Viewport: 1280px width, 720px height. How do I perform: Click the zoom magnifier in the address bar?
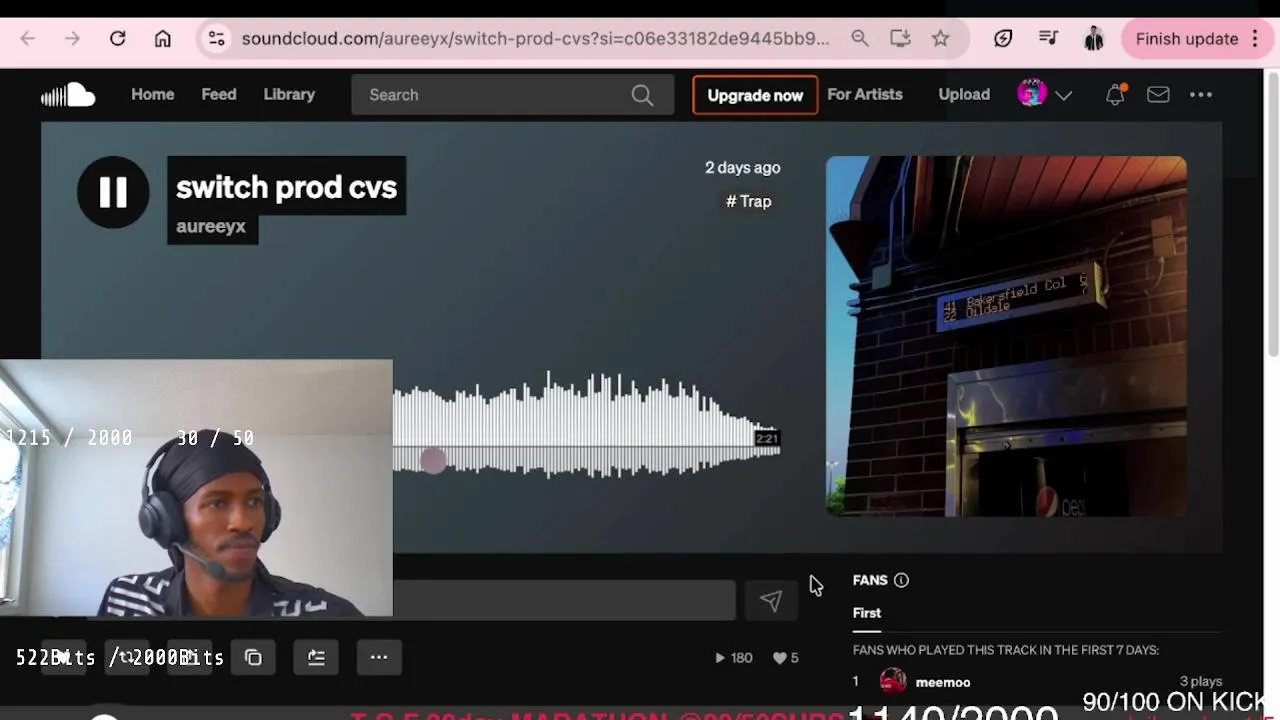coord(860,39)
